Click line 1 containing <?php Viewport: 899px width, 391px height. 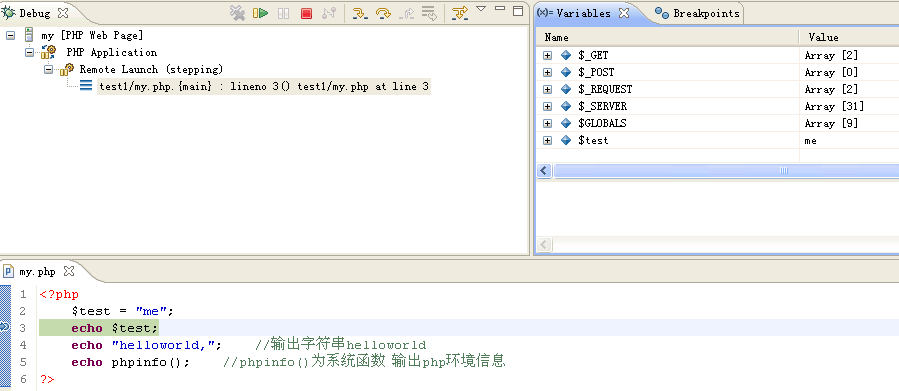tap(59, 295)
